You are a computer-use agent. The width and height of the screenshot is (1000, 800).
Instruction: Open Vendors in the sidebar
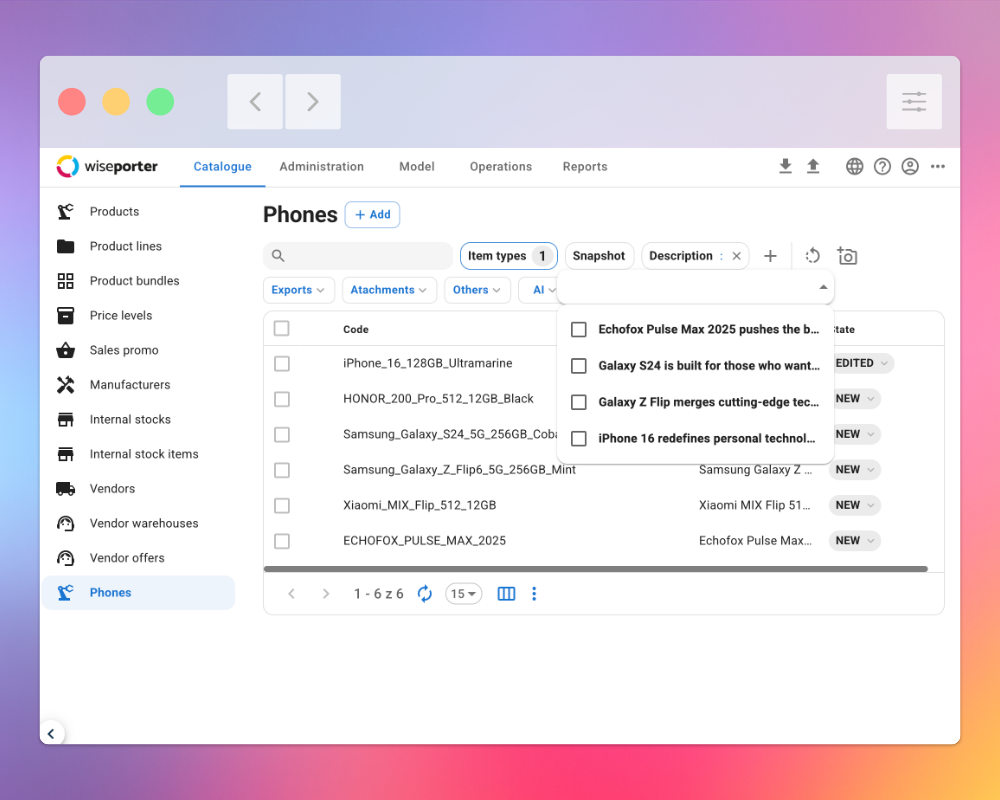(x=138, y=489)
